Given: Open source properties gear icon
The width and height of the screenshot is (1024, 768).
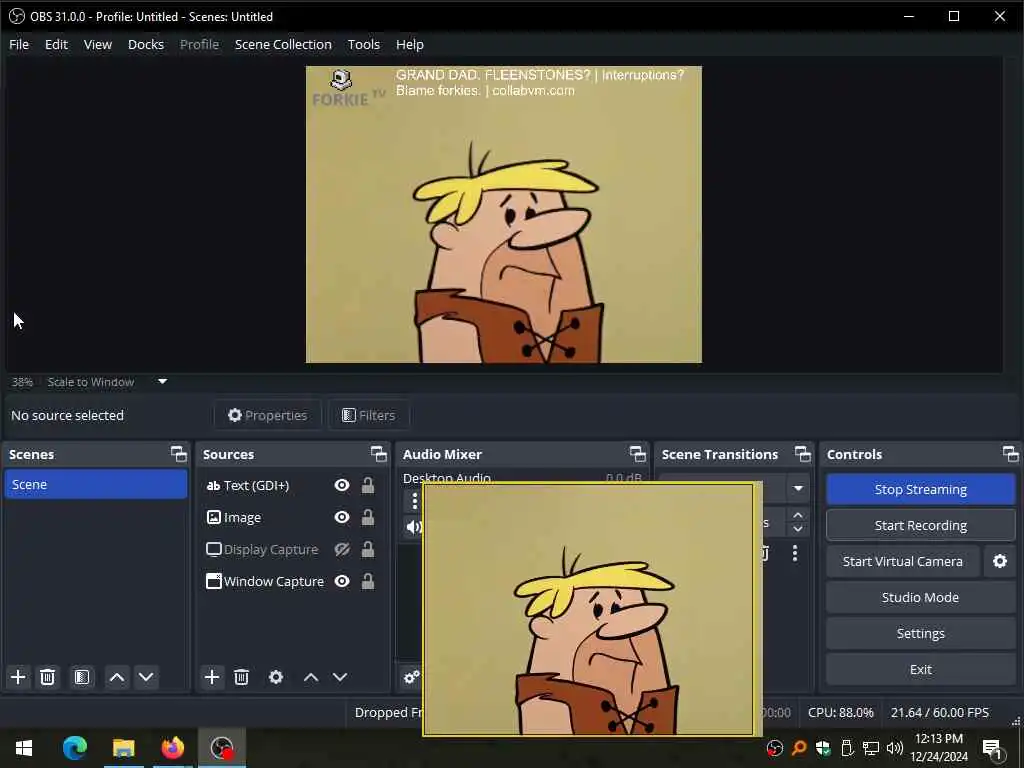Looking at the screenshot, I should tap(276, 677).
